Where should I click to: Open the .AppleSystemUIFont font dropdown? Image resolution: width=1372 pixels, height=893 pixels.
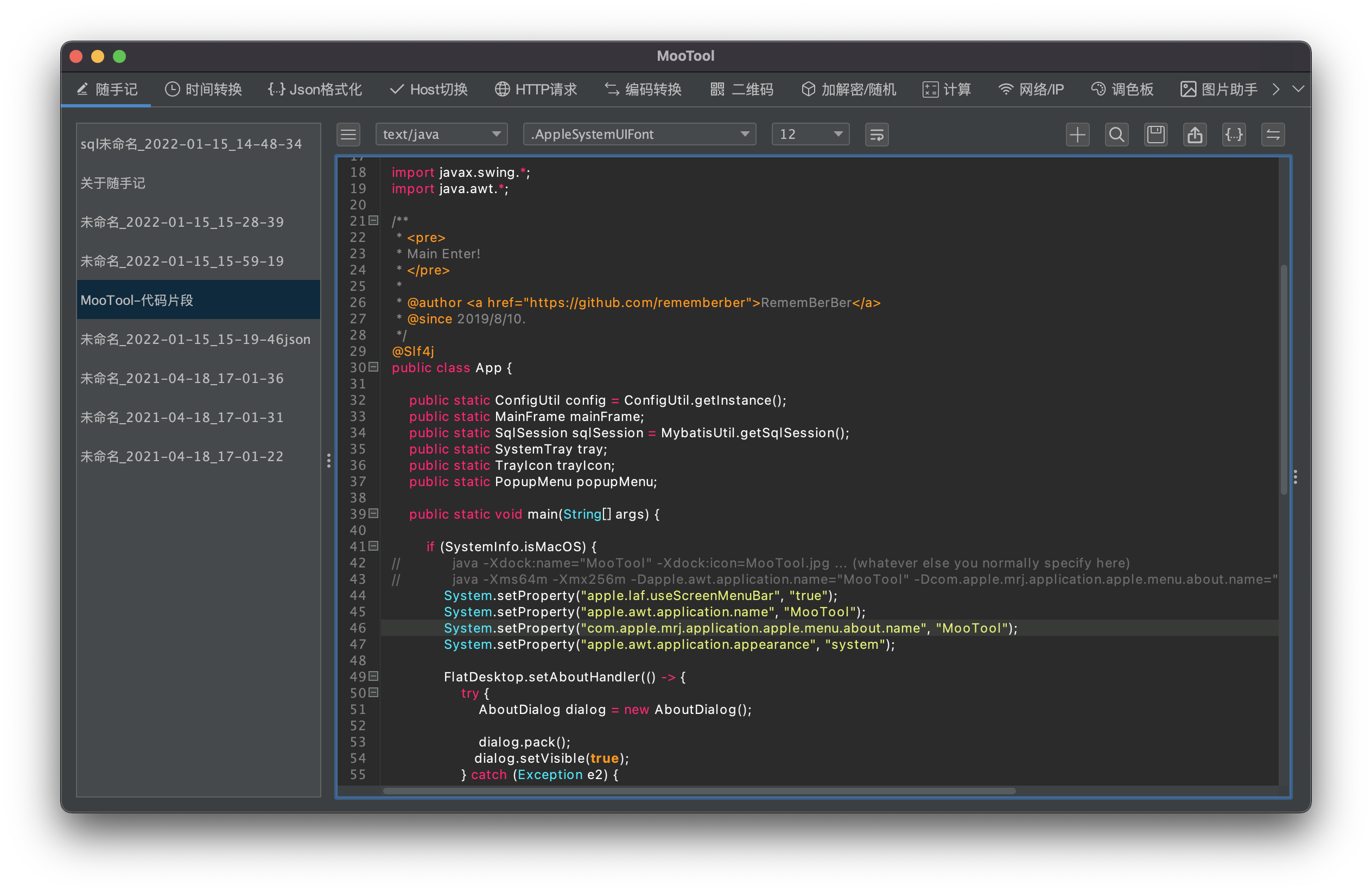pyautogui.click(x=639, y=135)
